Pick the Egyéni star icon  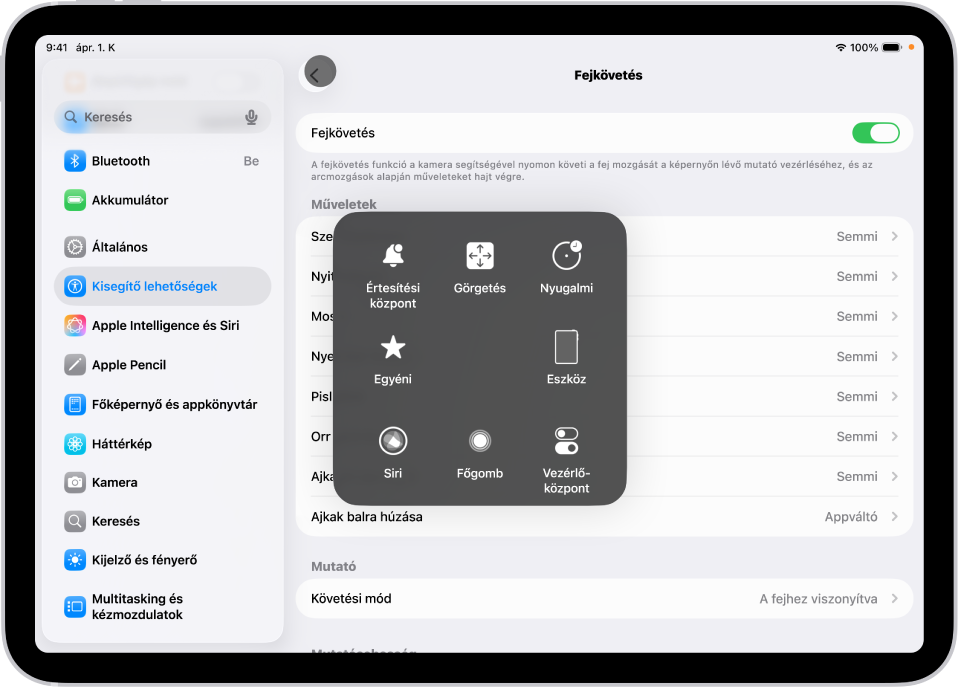(x=393, y=347)
